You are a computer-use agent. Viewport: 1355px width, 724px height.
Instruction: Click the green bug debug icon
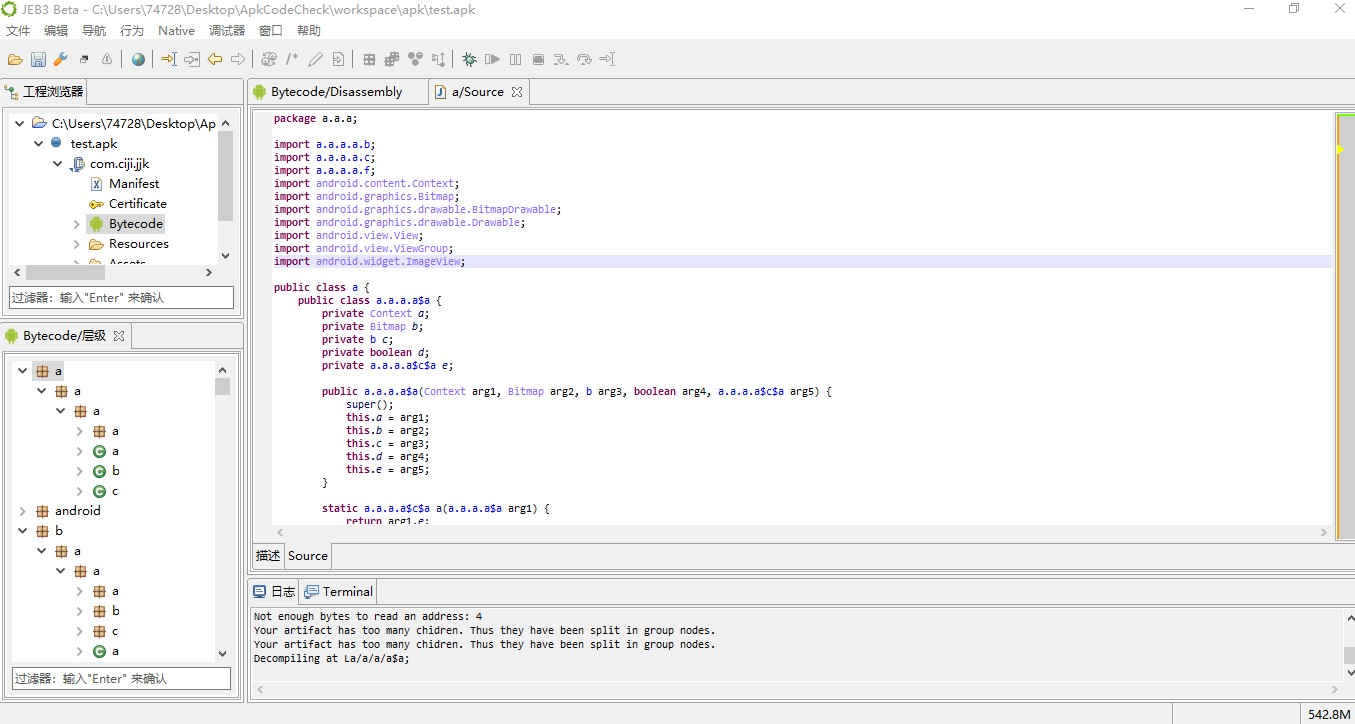469,59
